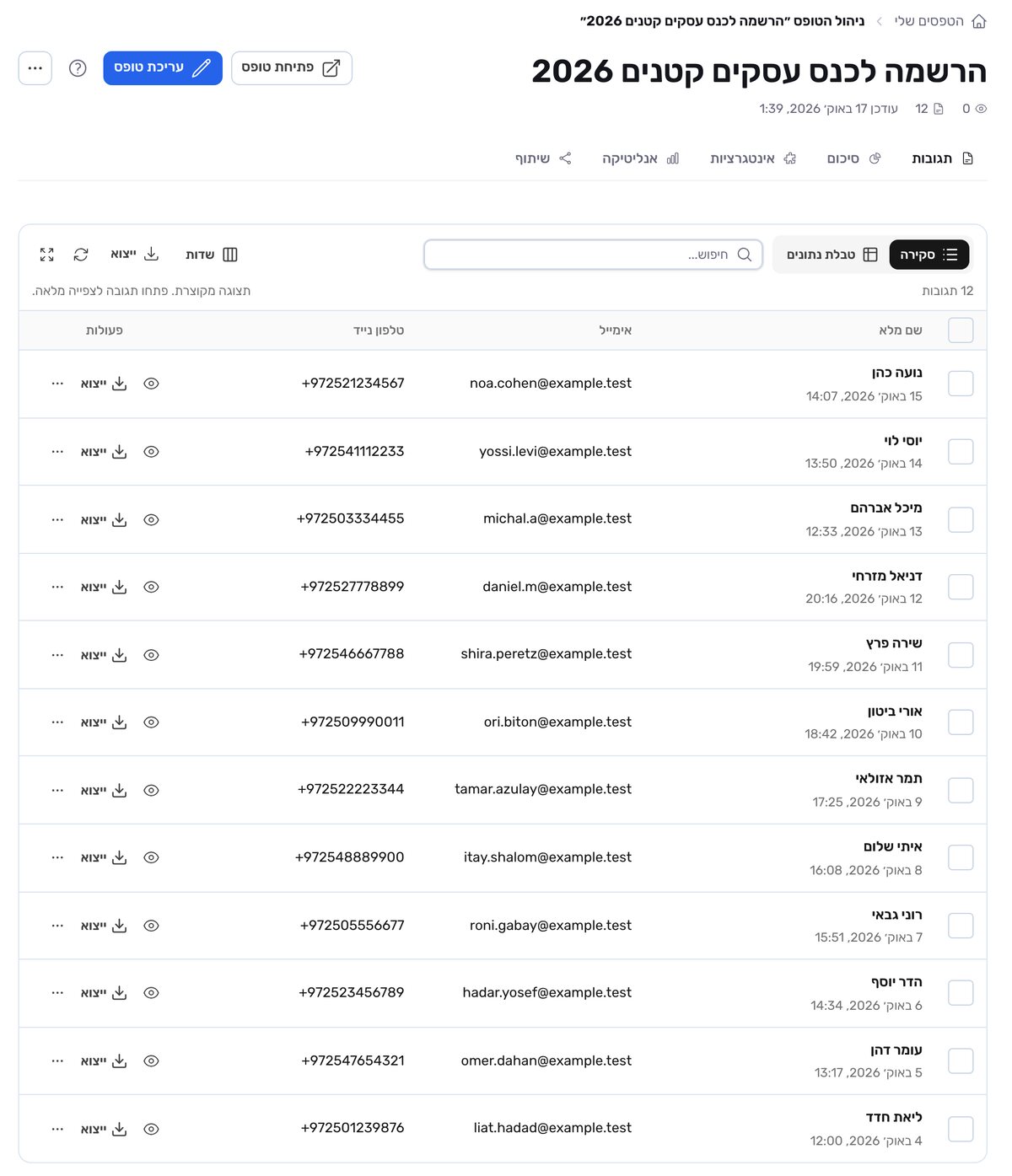Switch to טבלת נתונים data table view
The width and height of the screenshot is (1012, 1176).
pos(832,255)
